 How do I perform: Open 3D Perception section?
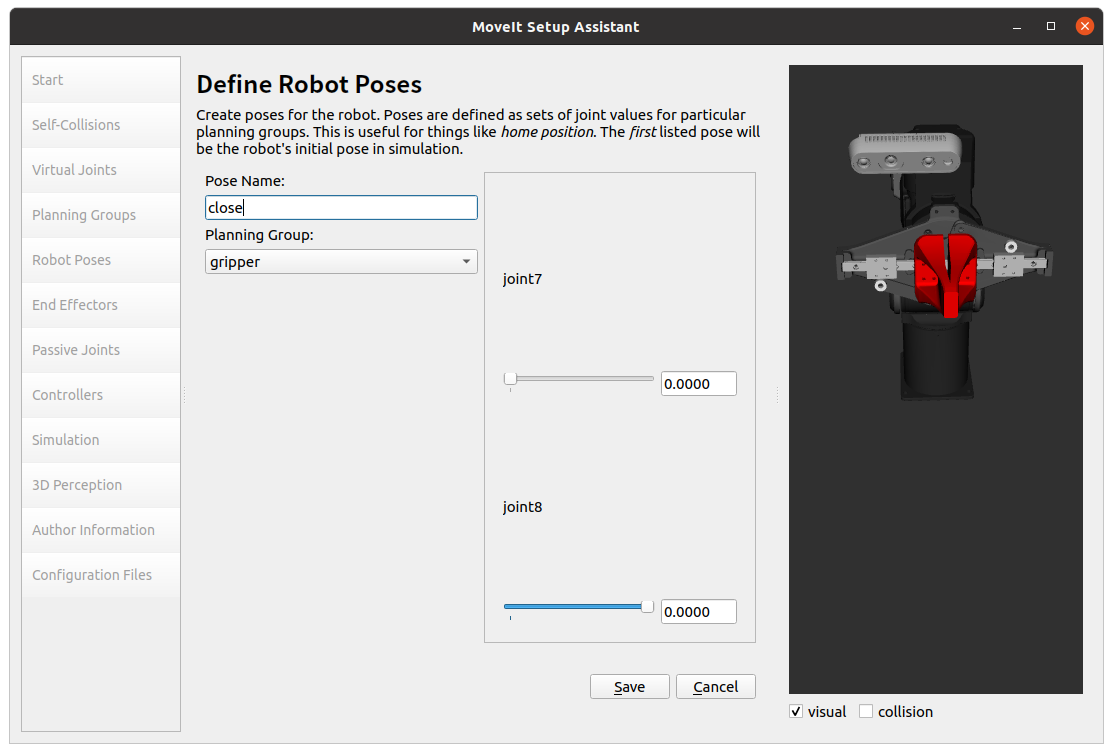tap(101, 485)
